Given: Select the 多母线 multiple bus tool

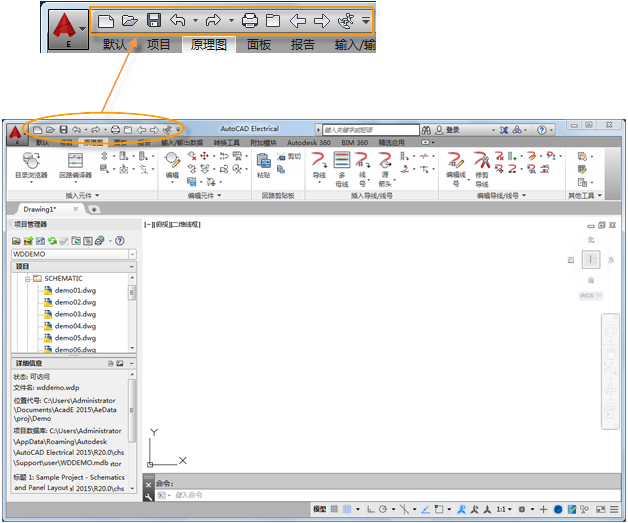Looking at the screenshot, I should coord(342,168).
